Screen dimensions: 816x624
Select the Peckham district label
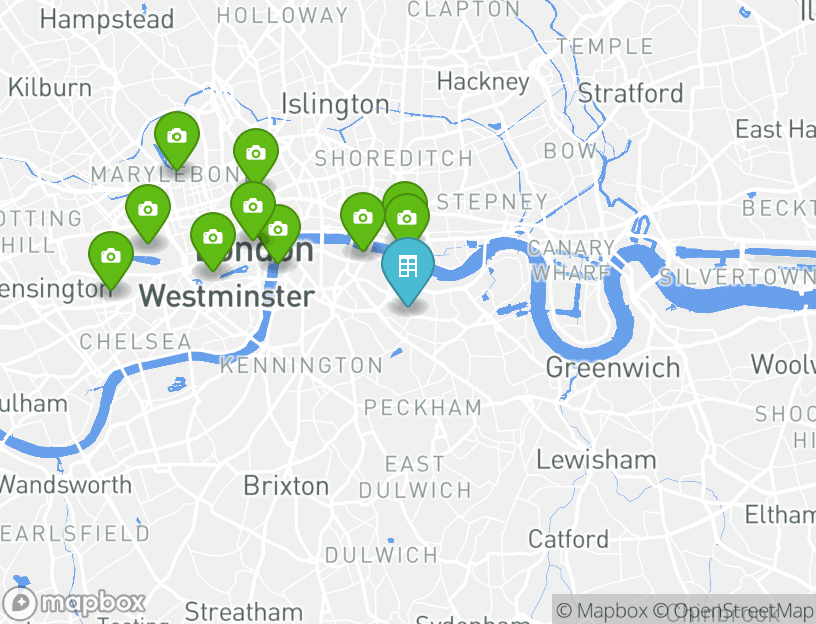click(x=423, y=407)
